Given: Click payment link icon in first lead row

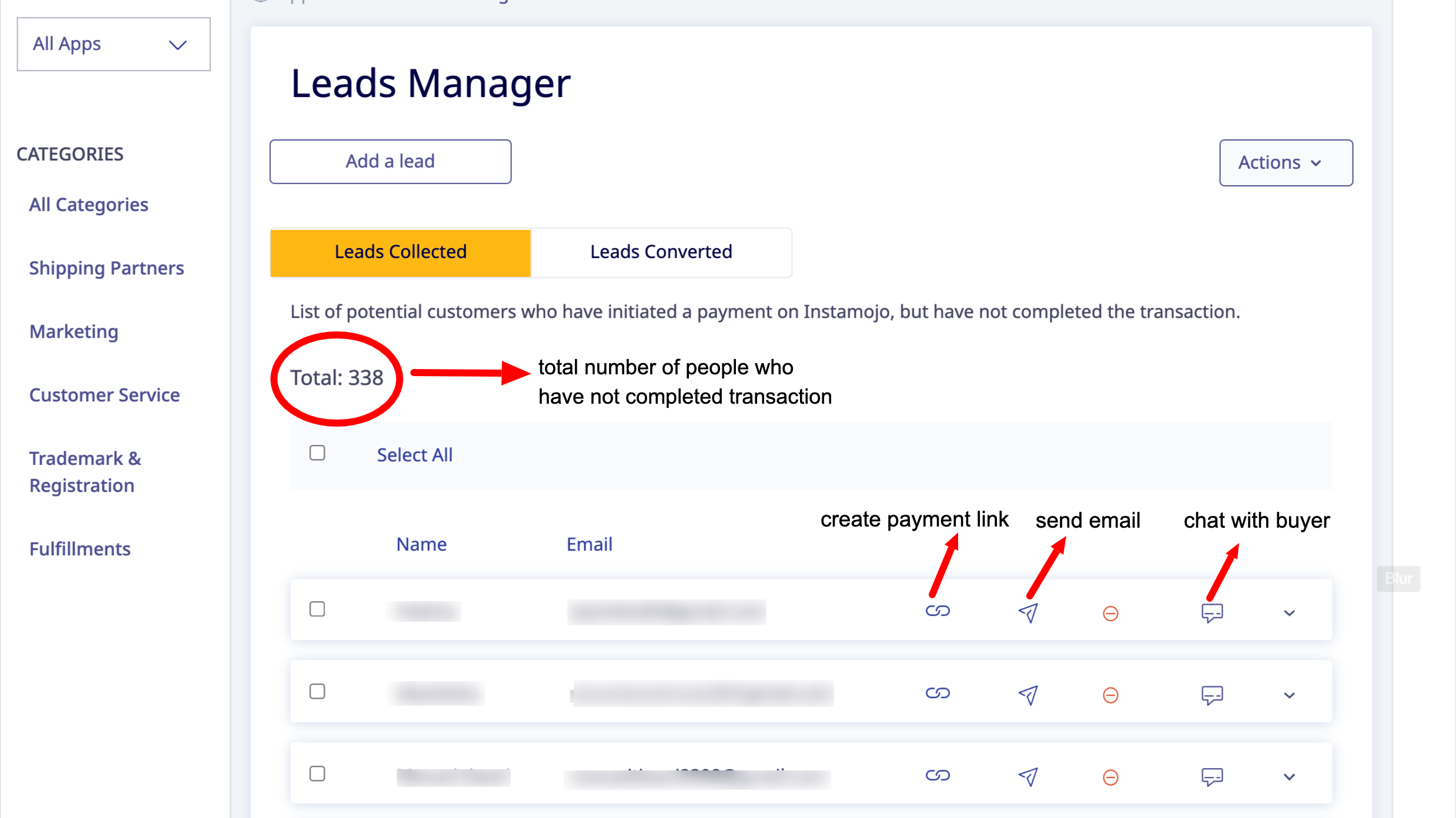Looking at the screenshot, I should [938, 611].
